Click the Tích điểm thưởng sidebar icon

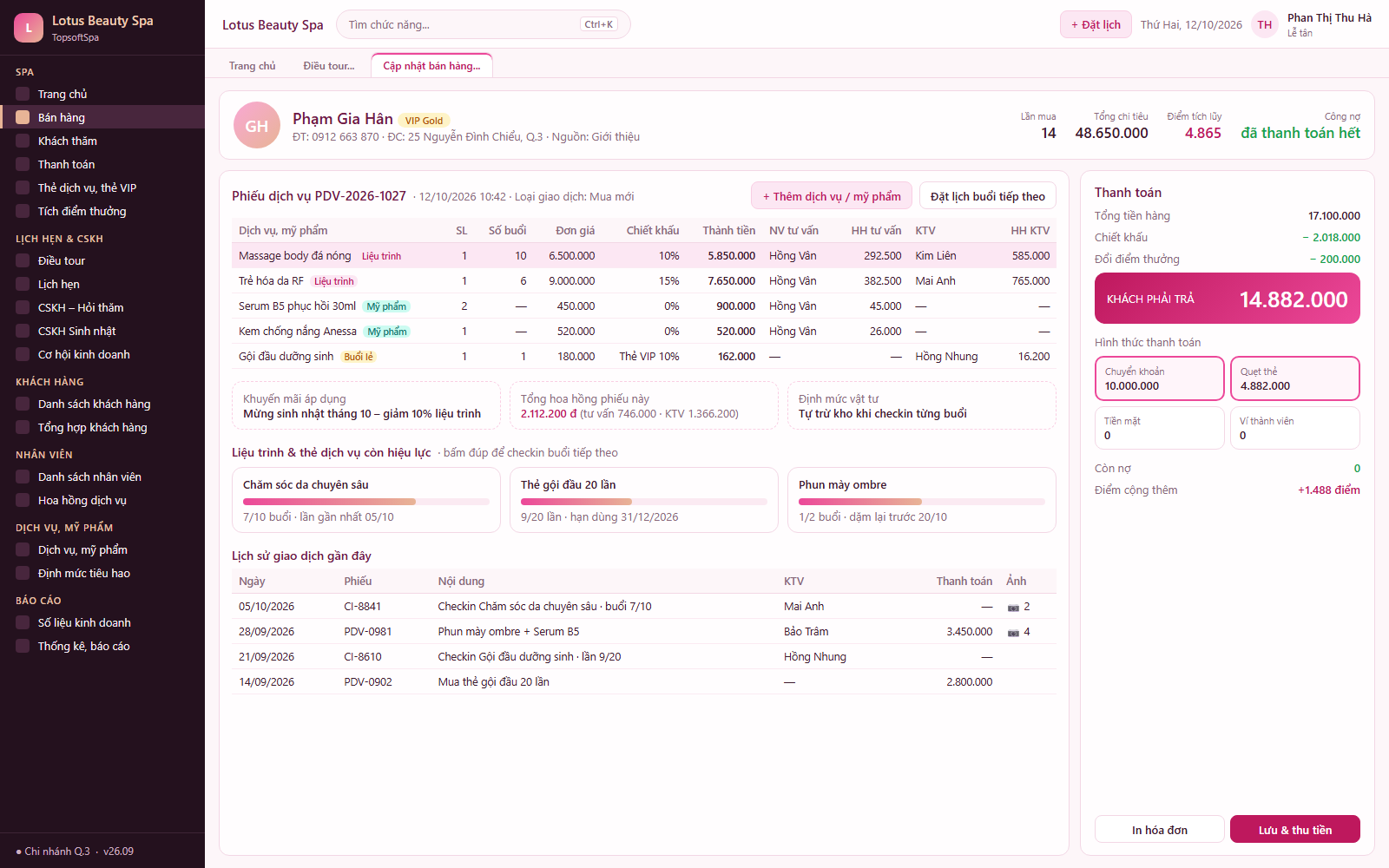pos(23,211)
